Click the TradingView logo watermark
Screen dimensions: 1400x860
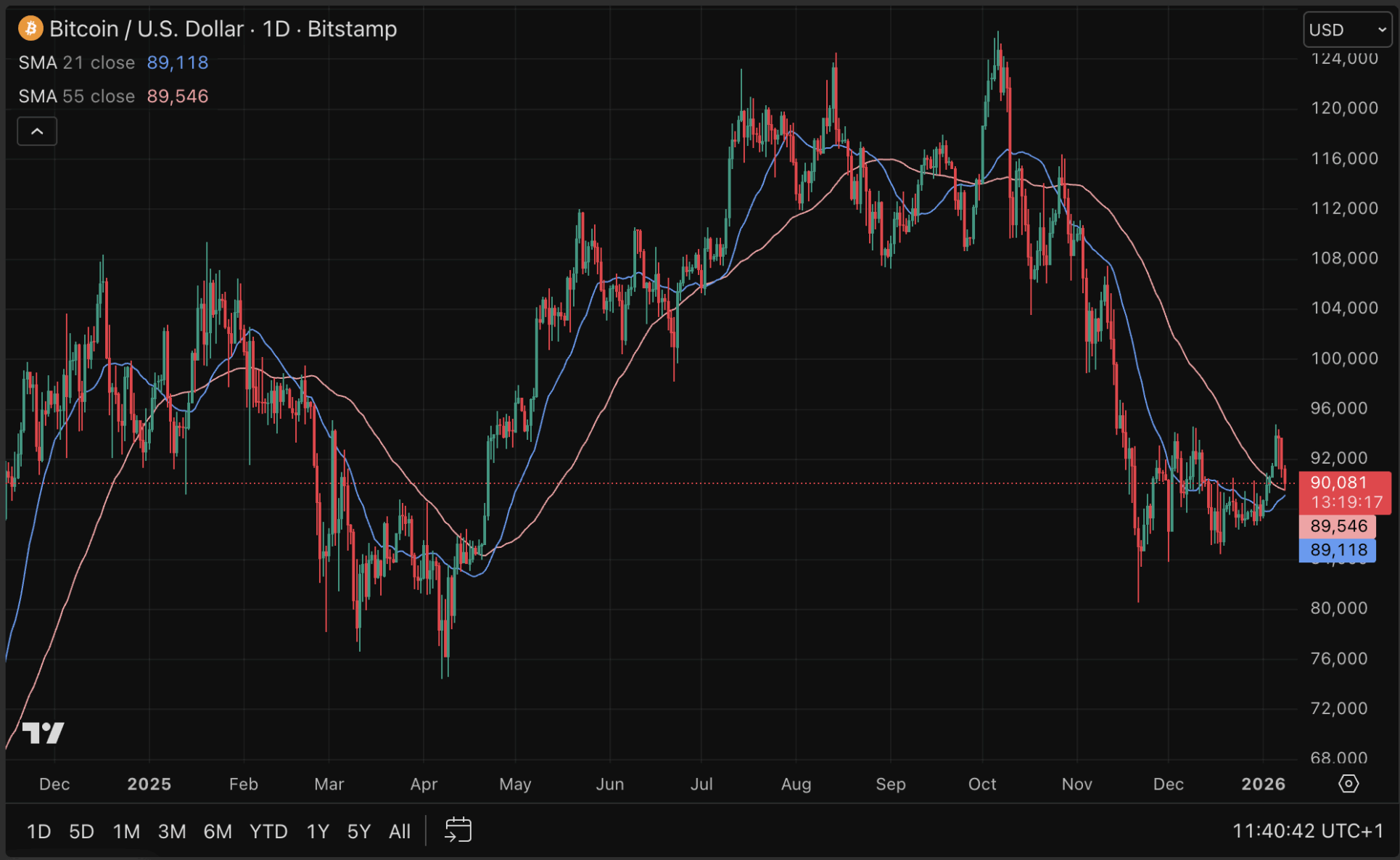pos(43,733)
